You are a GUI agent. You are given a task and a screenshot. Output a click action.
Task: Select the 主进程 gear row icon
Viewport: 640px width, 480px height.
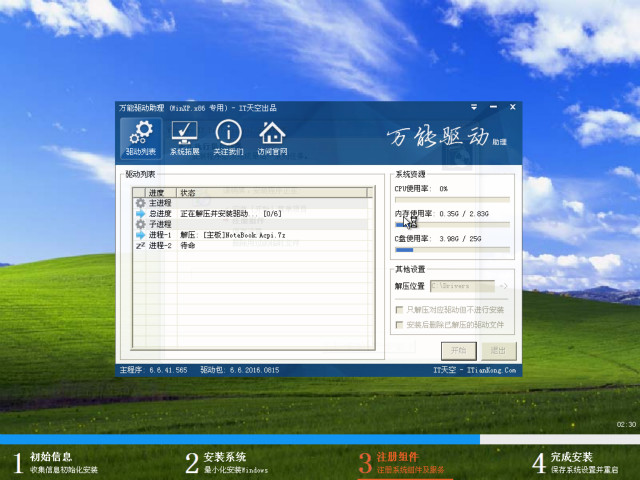pos(140,203)
